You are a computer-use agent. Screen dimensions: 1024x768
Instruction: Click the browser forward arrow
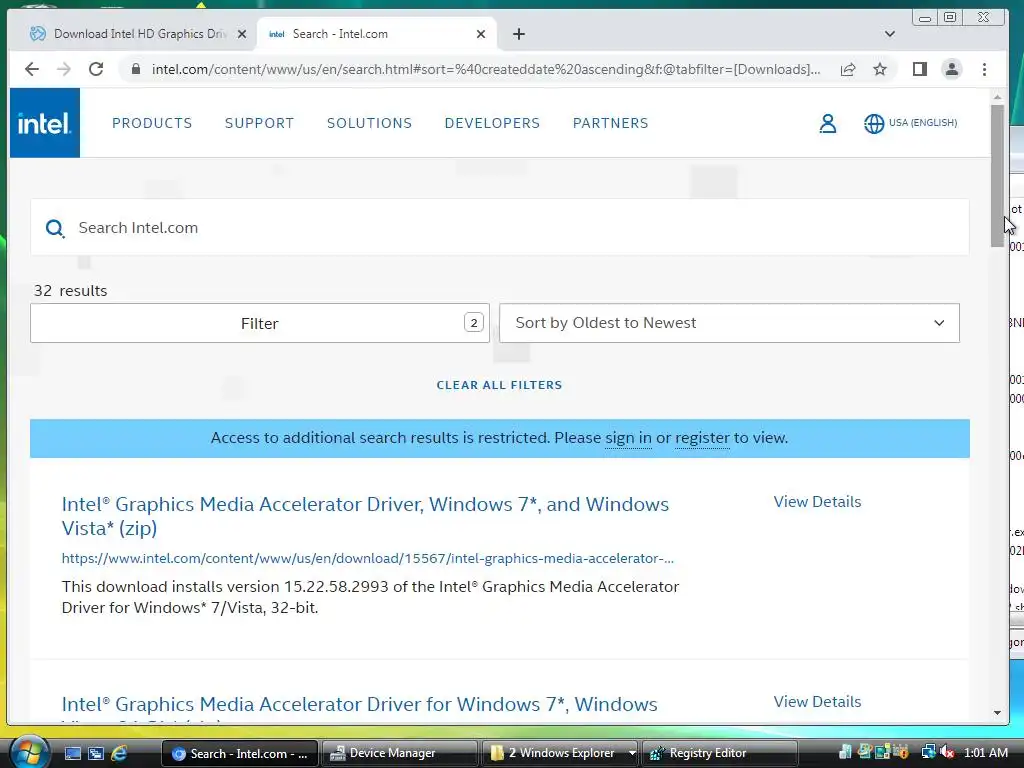click(x=63, y=69)
